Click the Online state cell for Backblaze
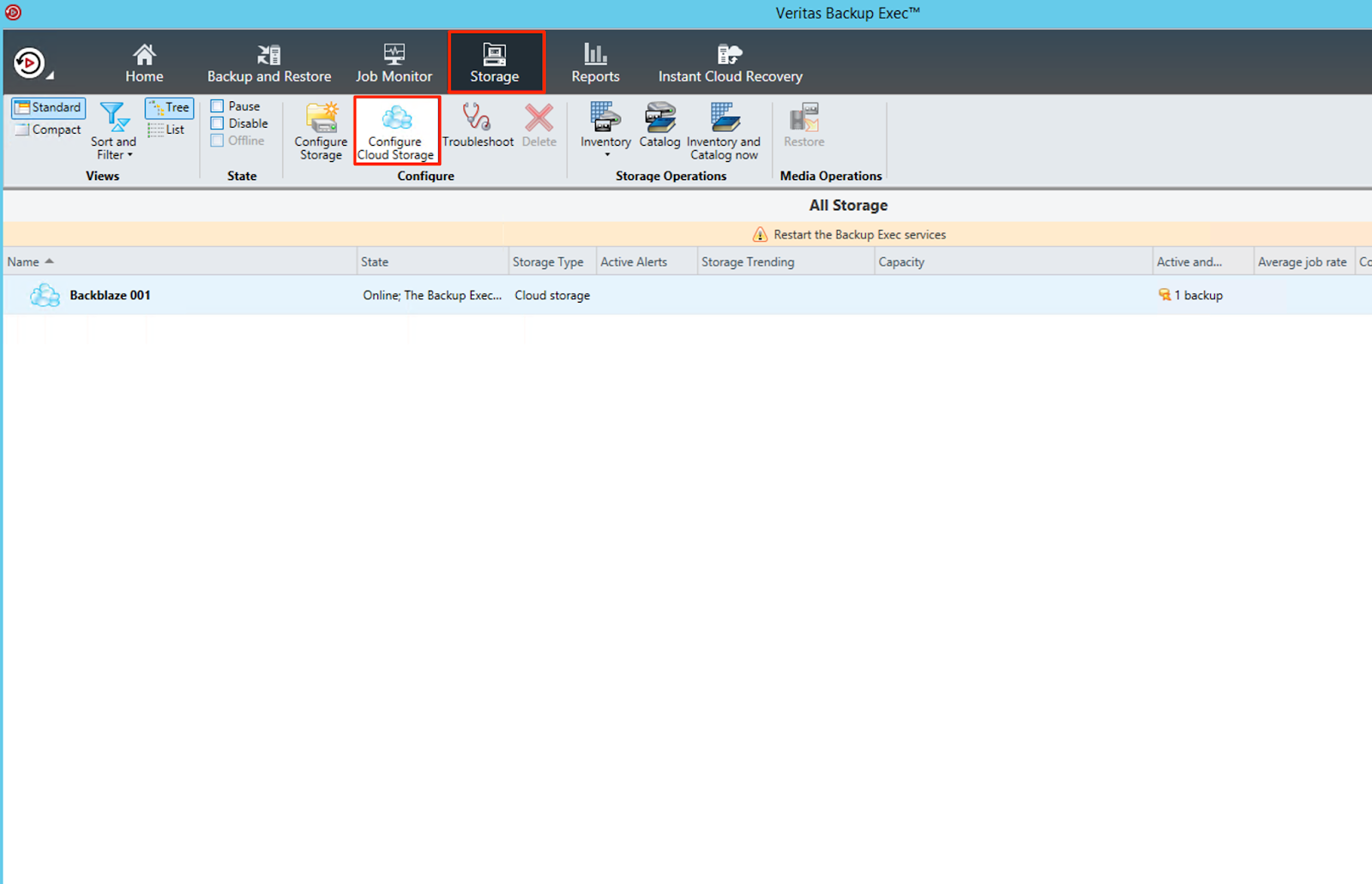Viewport: 1372px width, 884px height. (x=432, y=295)
